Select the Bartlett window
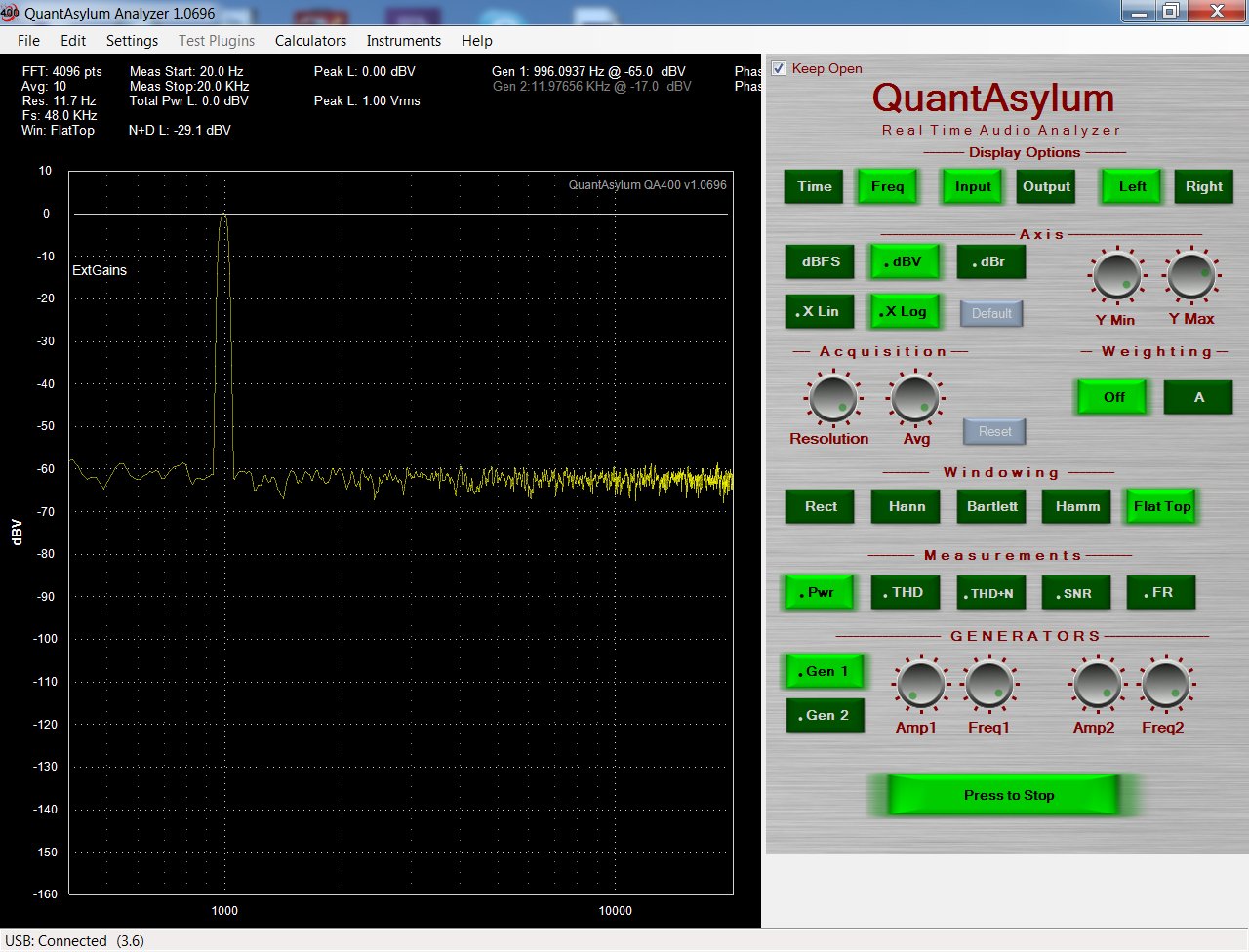This screenshot has width=1249, height=952. (991, 507)
